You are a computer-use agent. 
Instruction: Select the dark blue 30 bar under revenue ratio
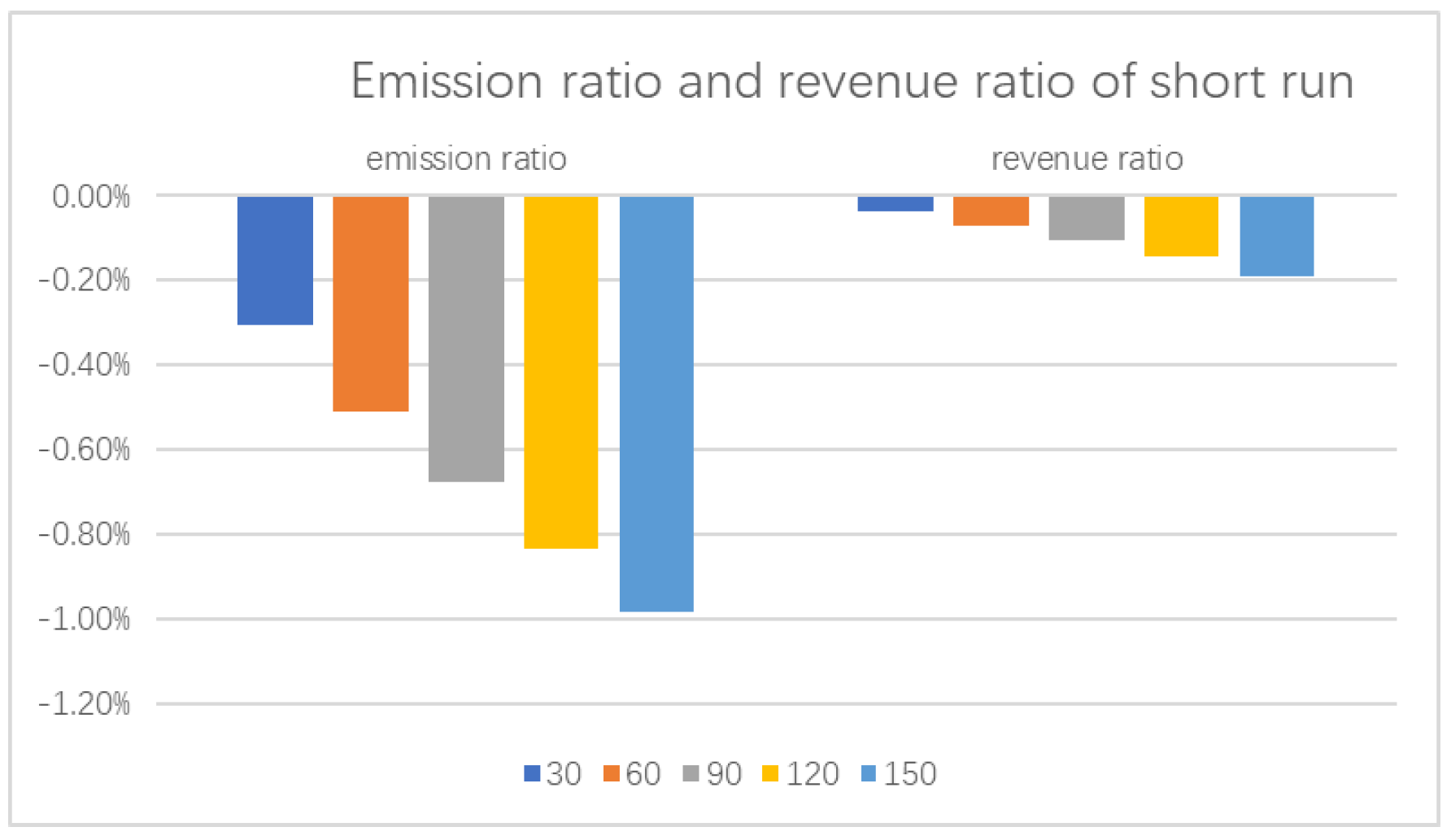(895, 204)
